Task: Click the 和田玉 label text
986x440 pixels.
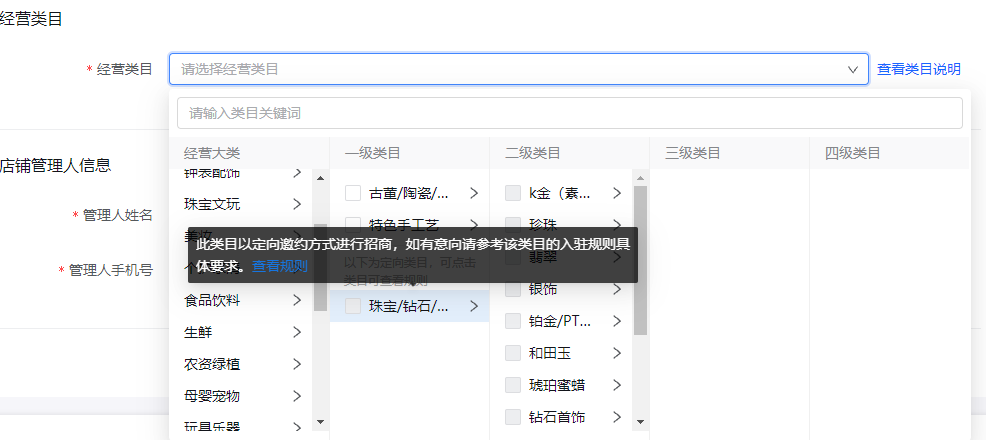Action: (550, 353)
